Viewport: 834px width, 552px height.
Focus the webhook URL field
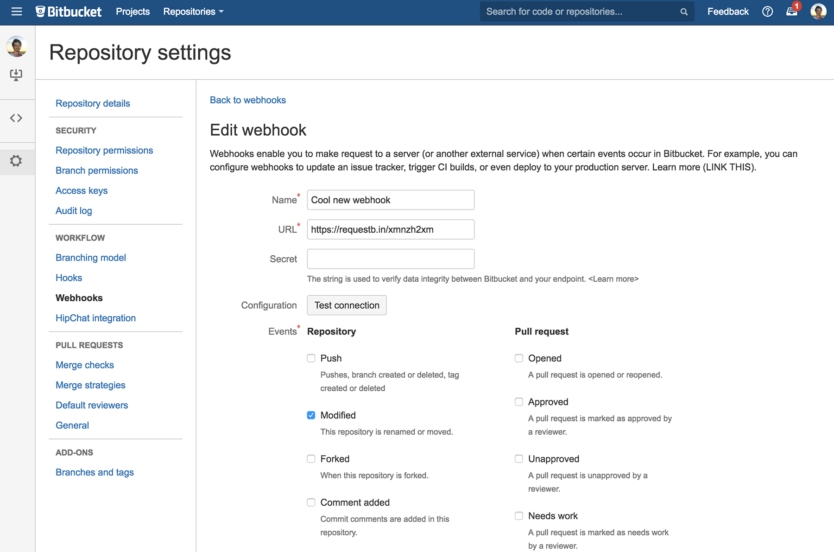(x=390, y=230)
